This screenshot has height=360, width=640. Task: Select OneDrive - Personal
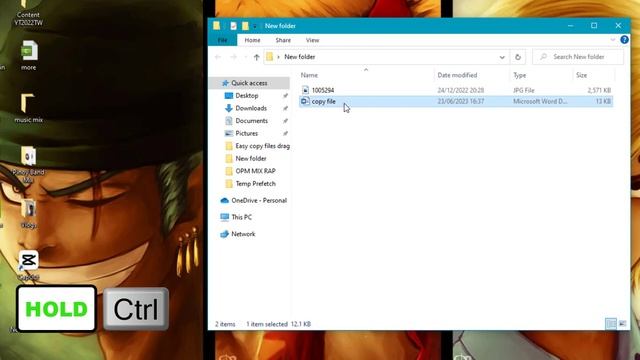coord(258,200)
